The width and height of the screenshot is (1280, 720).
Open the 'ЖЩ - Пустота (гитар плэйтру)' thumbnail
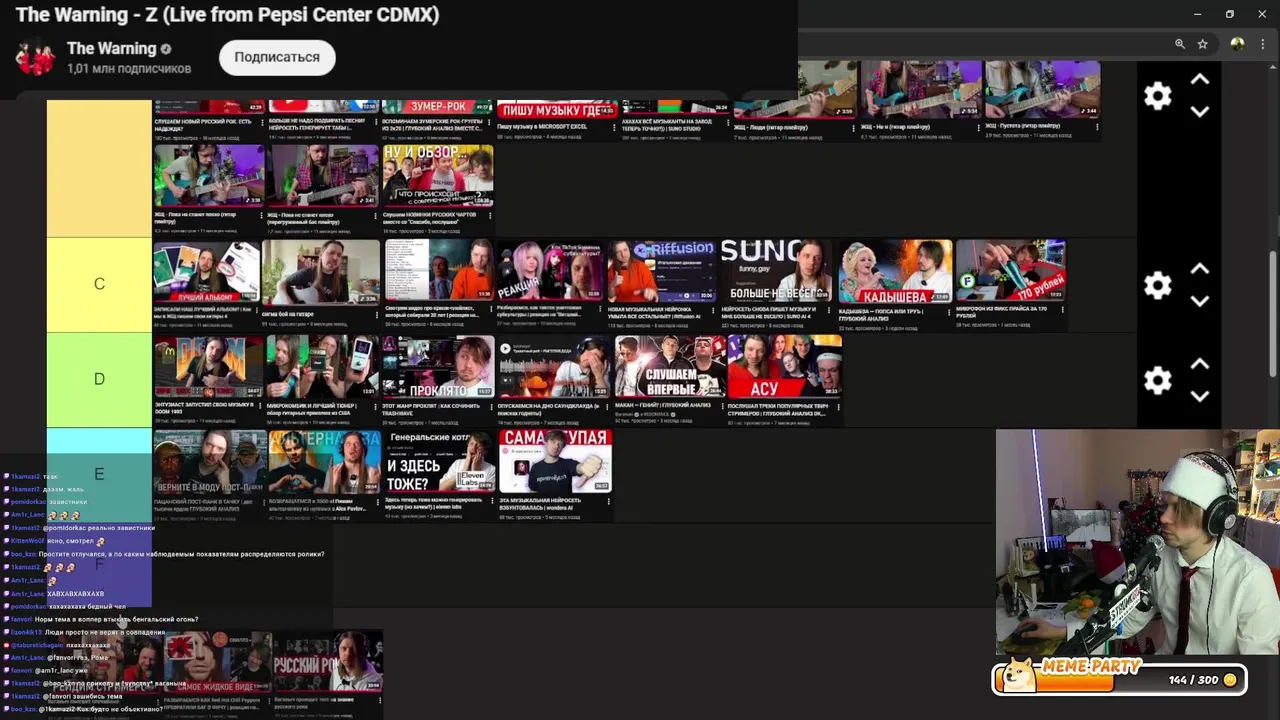point(1042,90)
